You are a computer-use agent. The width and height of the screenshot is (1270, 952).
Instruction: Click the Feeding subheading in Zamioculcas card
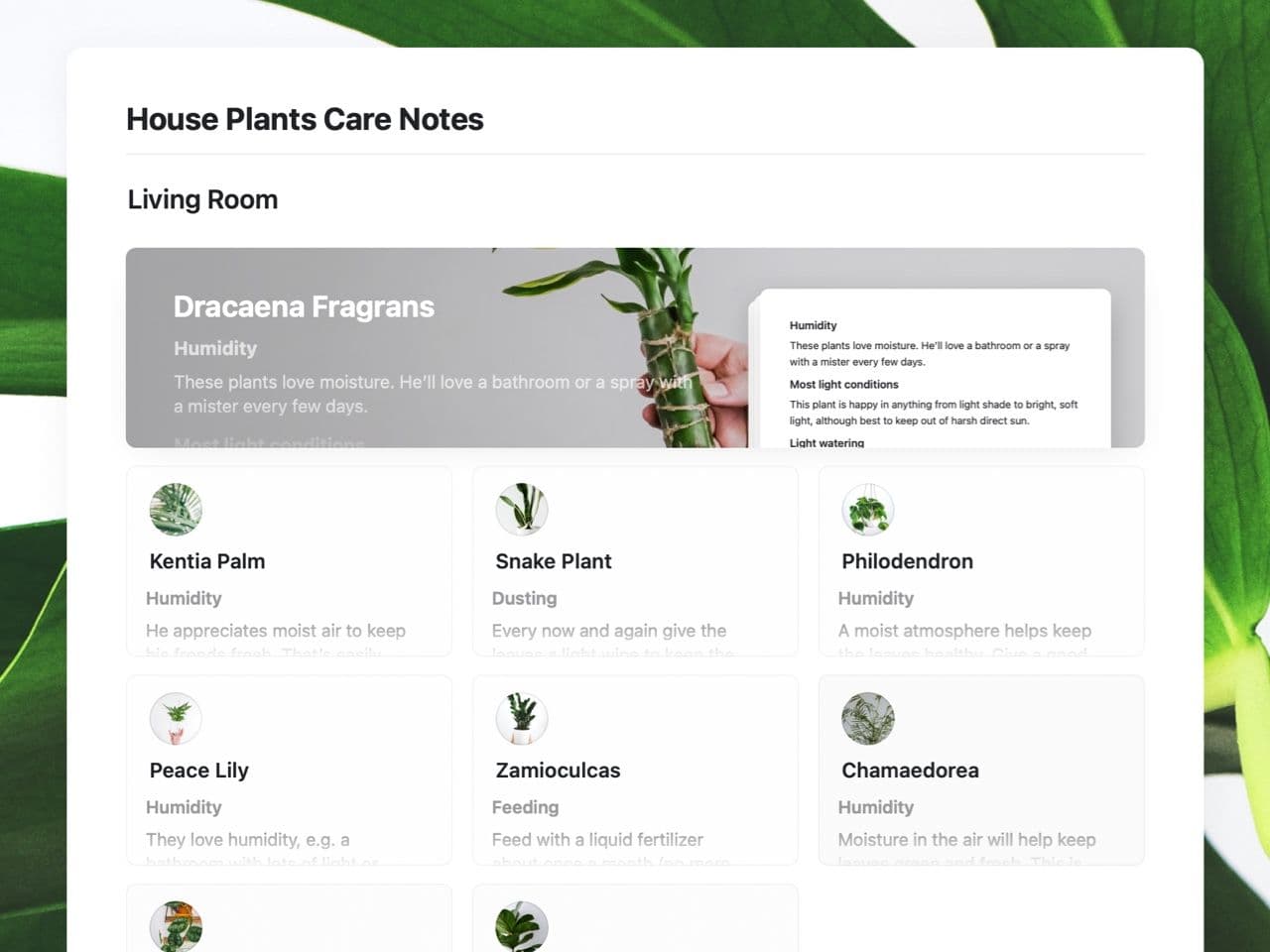(x=525, y=808)
